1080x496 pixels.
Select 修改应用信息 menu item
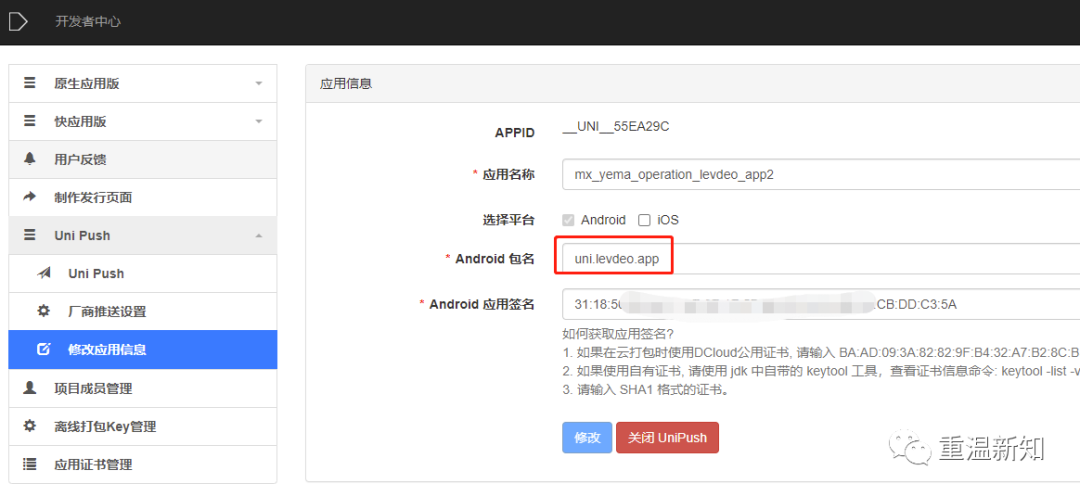pos(143,349)
